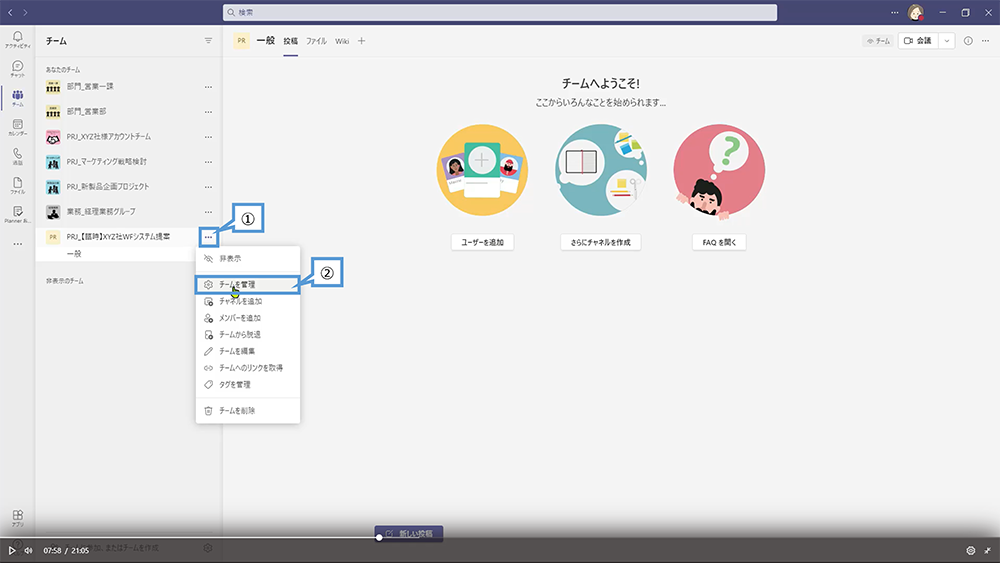The image size is (1000, 563).
Task: Open the user profile avatar
Action: [916, 12]
